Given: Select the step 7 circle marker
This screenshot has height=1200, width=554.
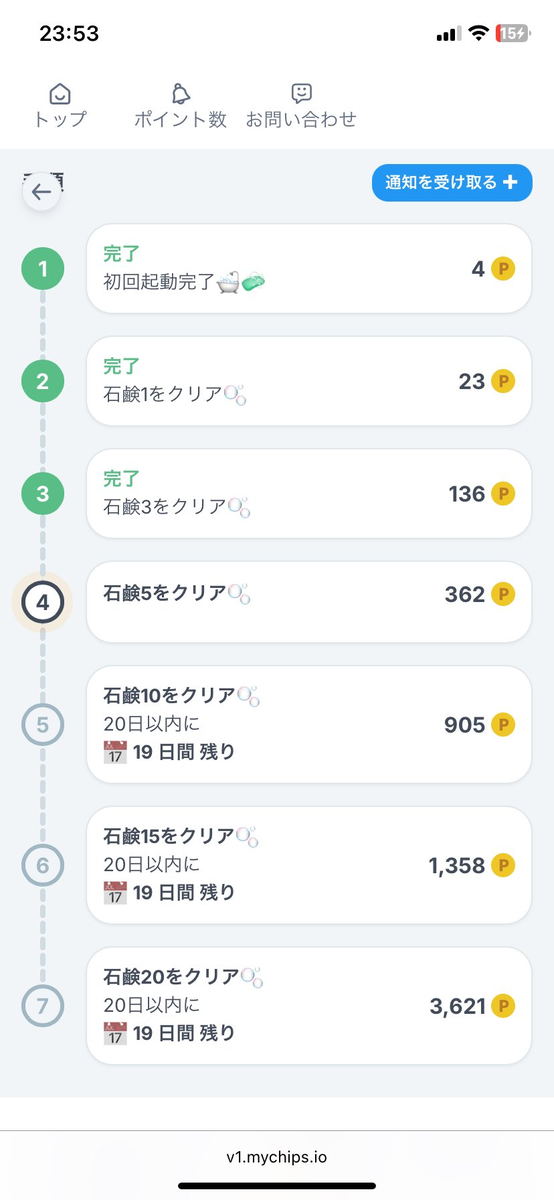Looking at the screenshot, I should 42,1006.
